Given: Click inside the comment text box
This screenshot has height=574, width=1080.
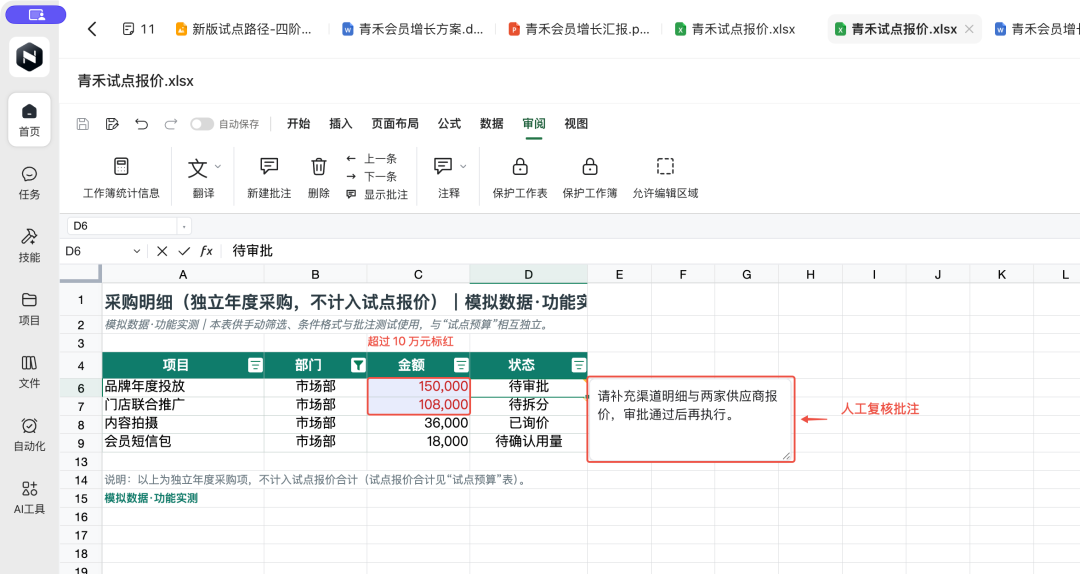Looking at the screenshot, I should click(691, 419).
